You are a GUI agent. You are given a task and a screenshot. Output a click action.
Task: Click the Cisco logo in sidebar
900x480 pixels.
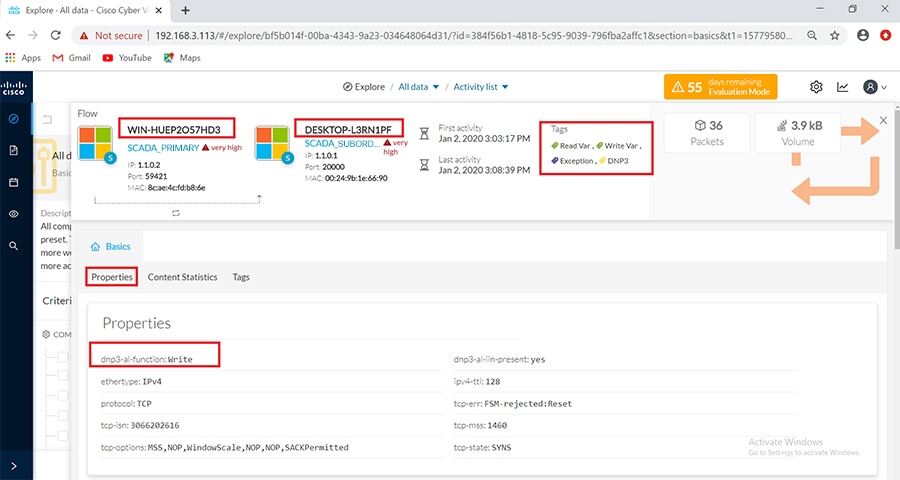13,87
